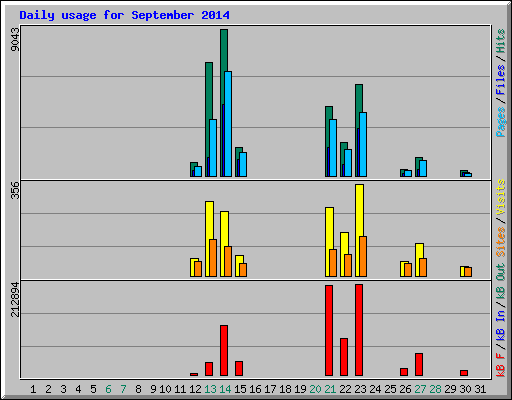The image size is (512, 400).
Task: Click day label 12 on the x-axis
Action: click(195, 389)
